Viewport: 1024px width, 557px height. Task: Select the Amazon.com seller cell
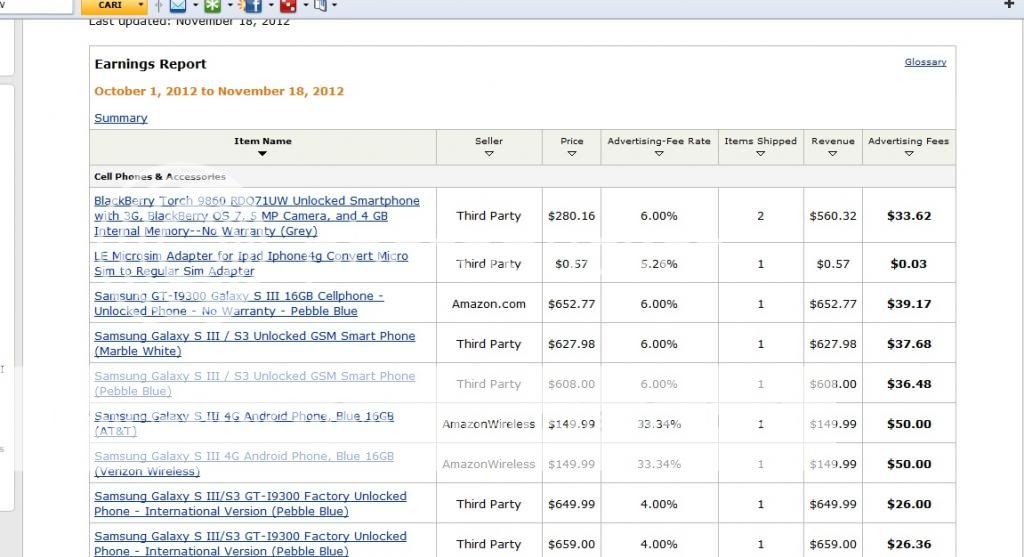(488, 304)
